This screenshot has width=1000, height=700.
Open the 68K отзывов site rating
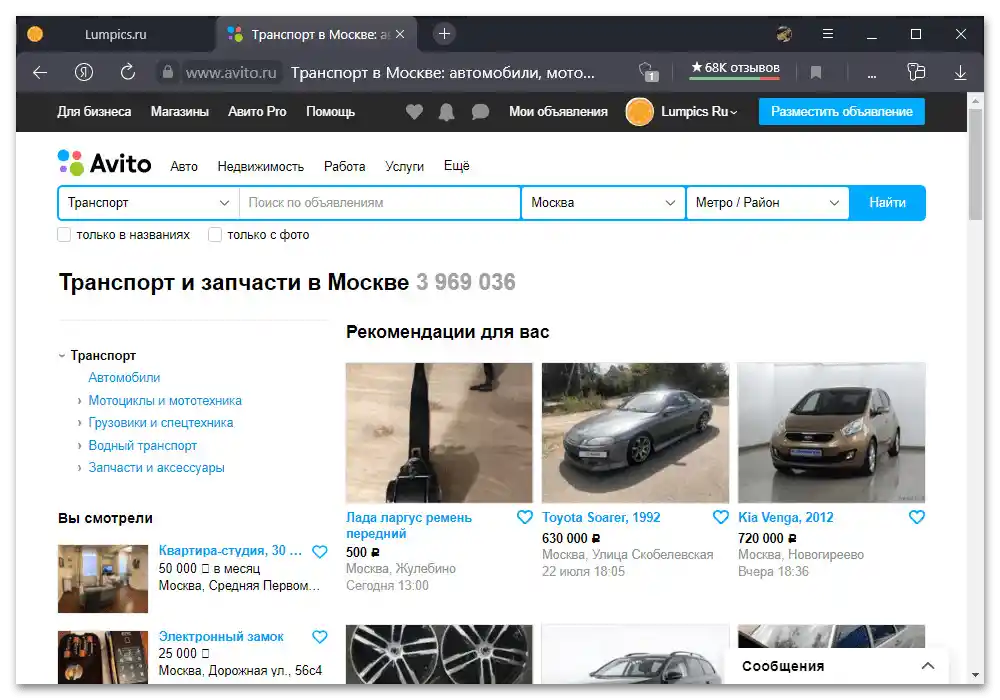pos(735,68)
